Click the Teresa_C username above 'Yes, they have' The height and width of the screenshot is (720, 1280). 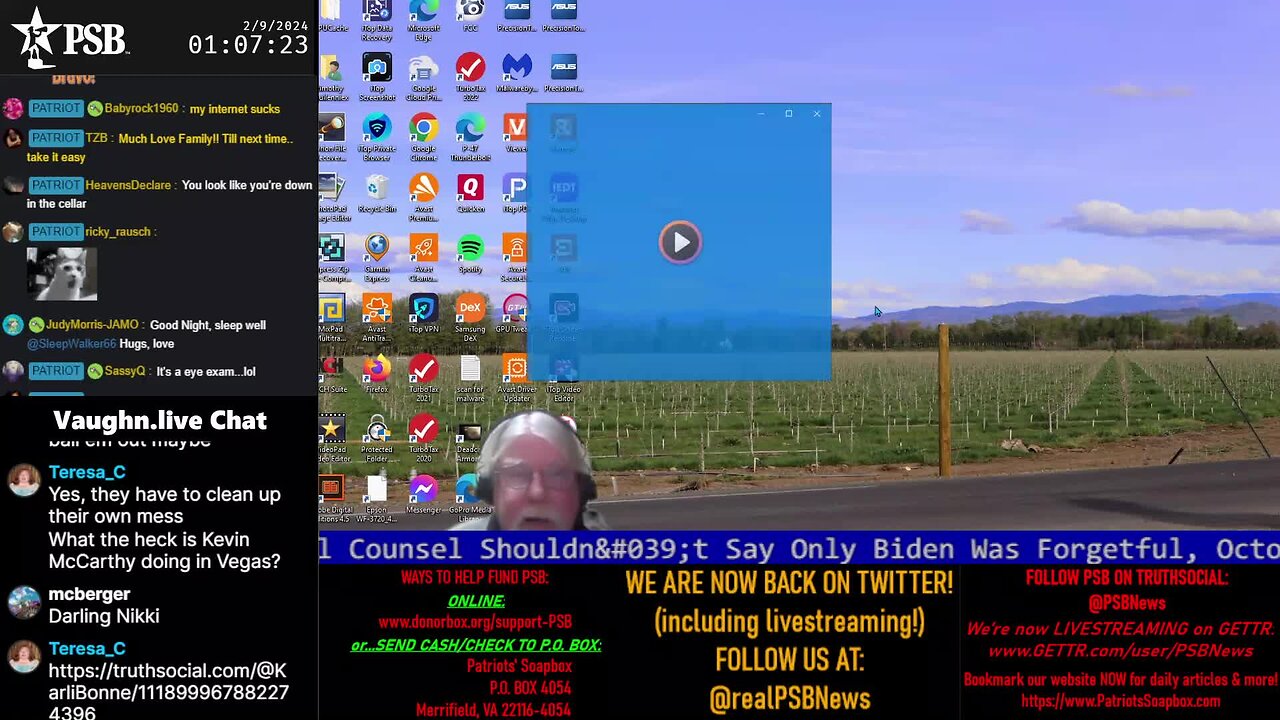pyautogui.click(x=87, y=472)
